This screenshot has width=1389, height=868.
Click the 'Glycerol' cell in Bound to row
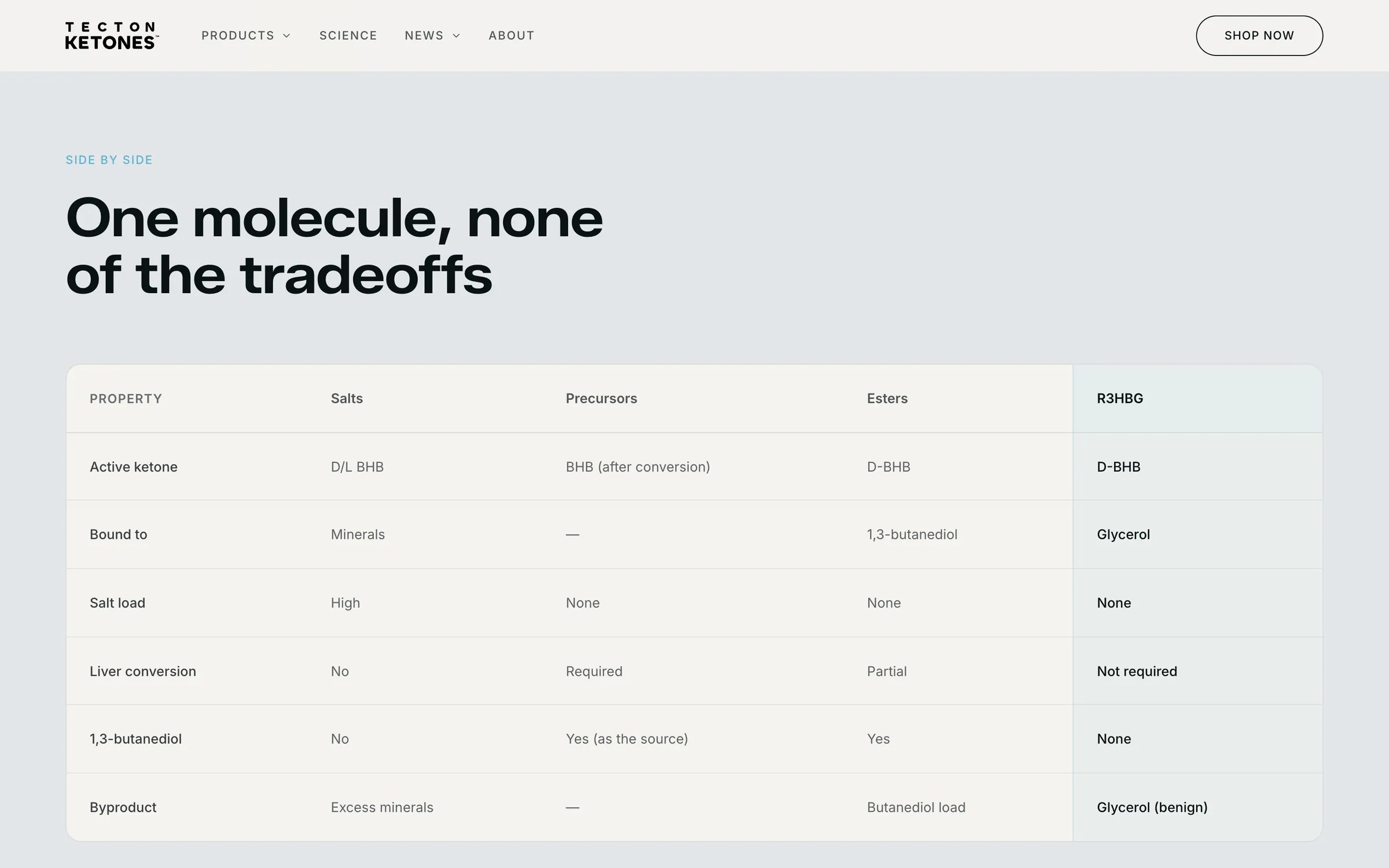tap(1123, 535)
